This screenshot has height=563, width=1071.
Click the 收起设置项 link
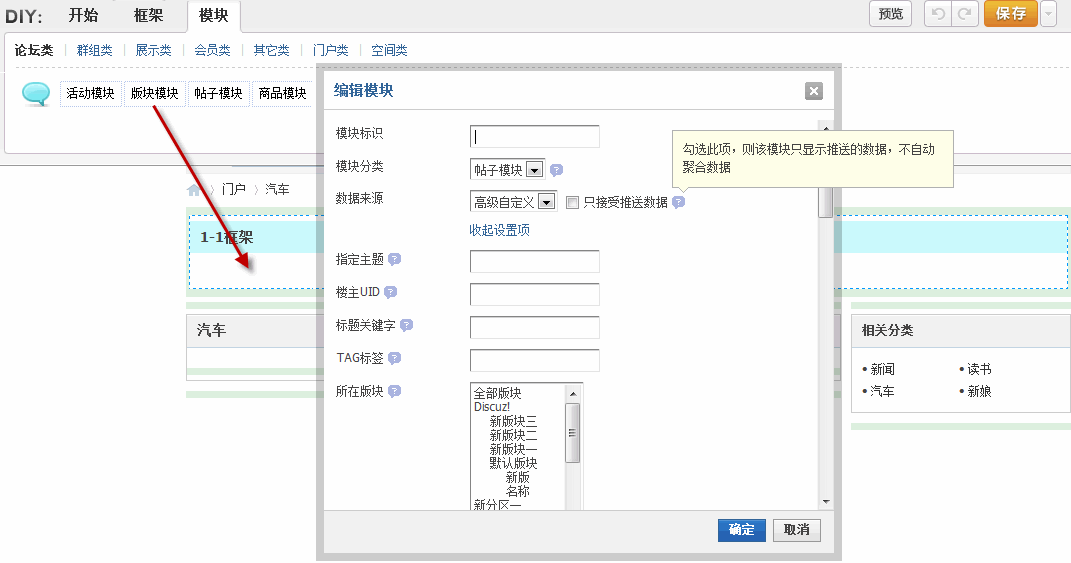499,230
